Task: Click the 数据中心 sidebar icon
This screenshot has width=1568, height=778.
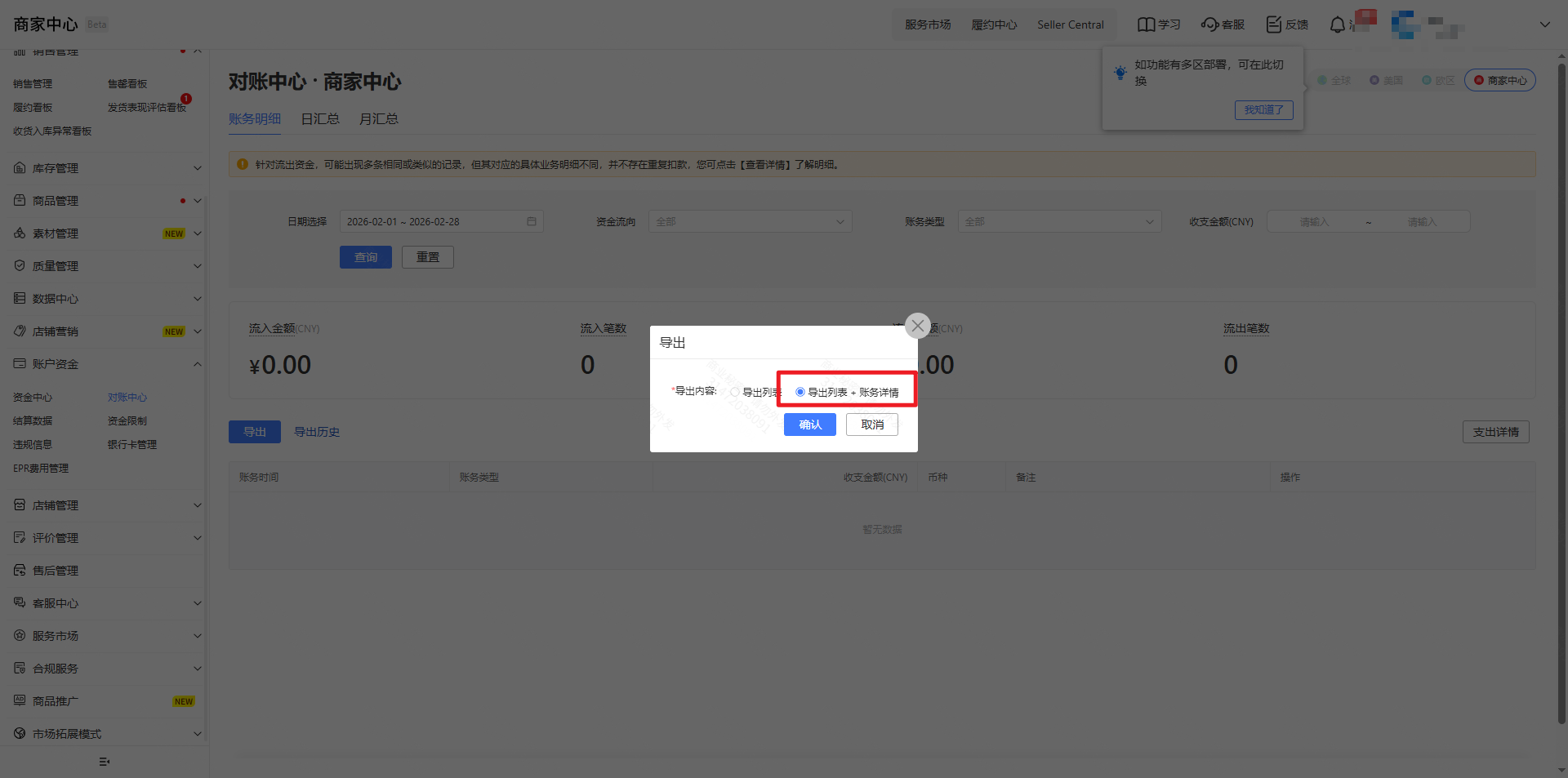Action: [20, 299]
